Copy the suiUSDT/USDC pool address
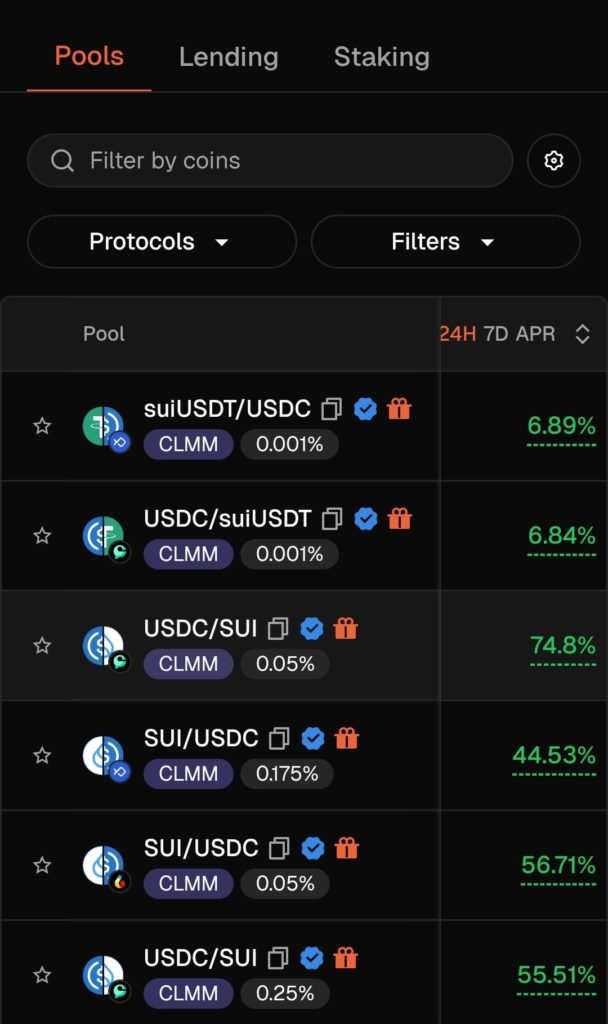This screenshot has width=608, height=1024. (x=331, y=409)
